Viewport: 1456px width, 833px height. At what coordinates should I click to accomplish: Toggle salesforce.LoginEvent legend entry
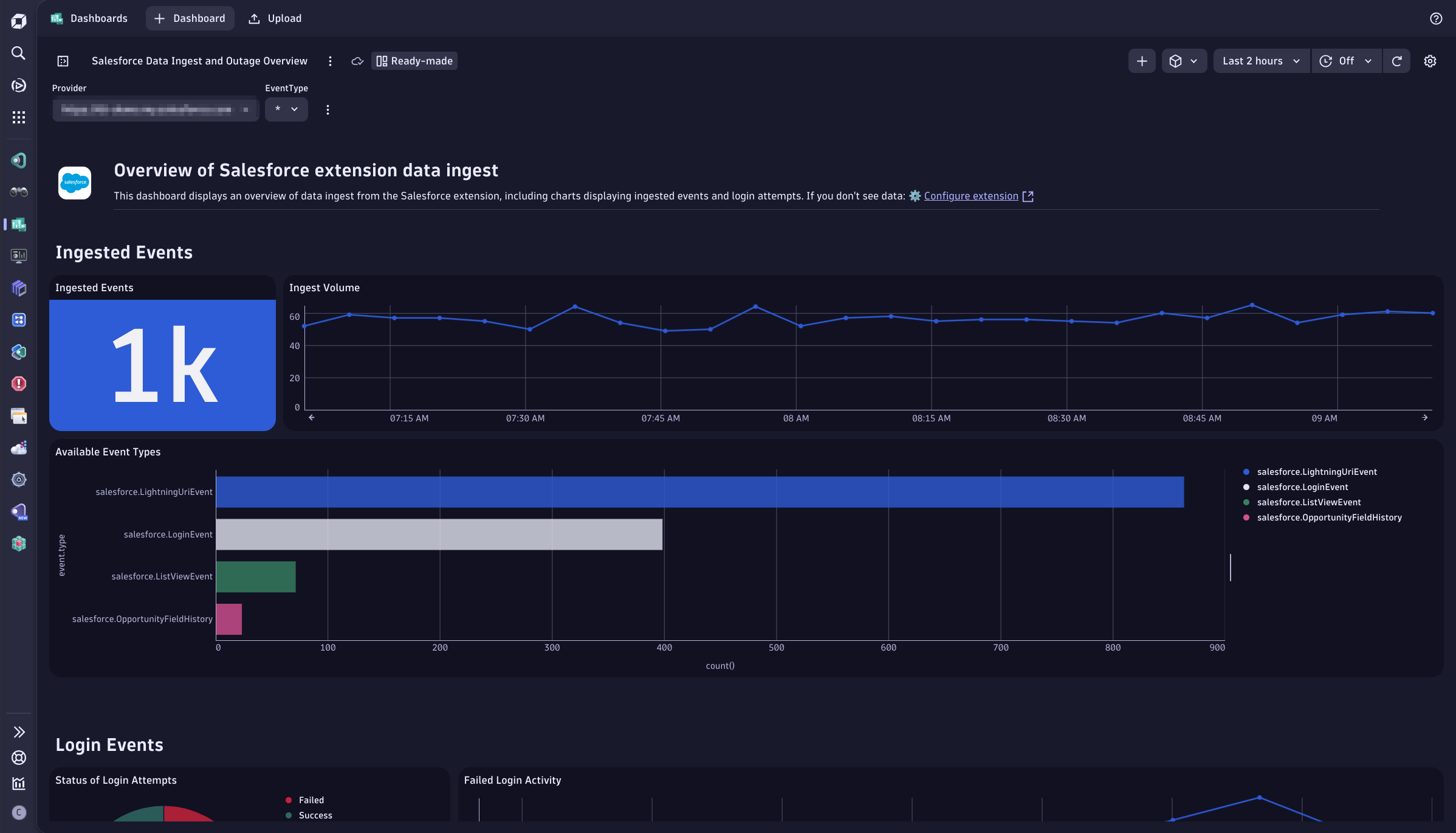coord(1296,487)
